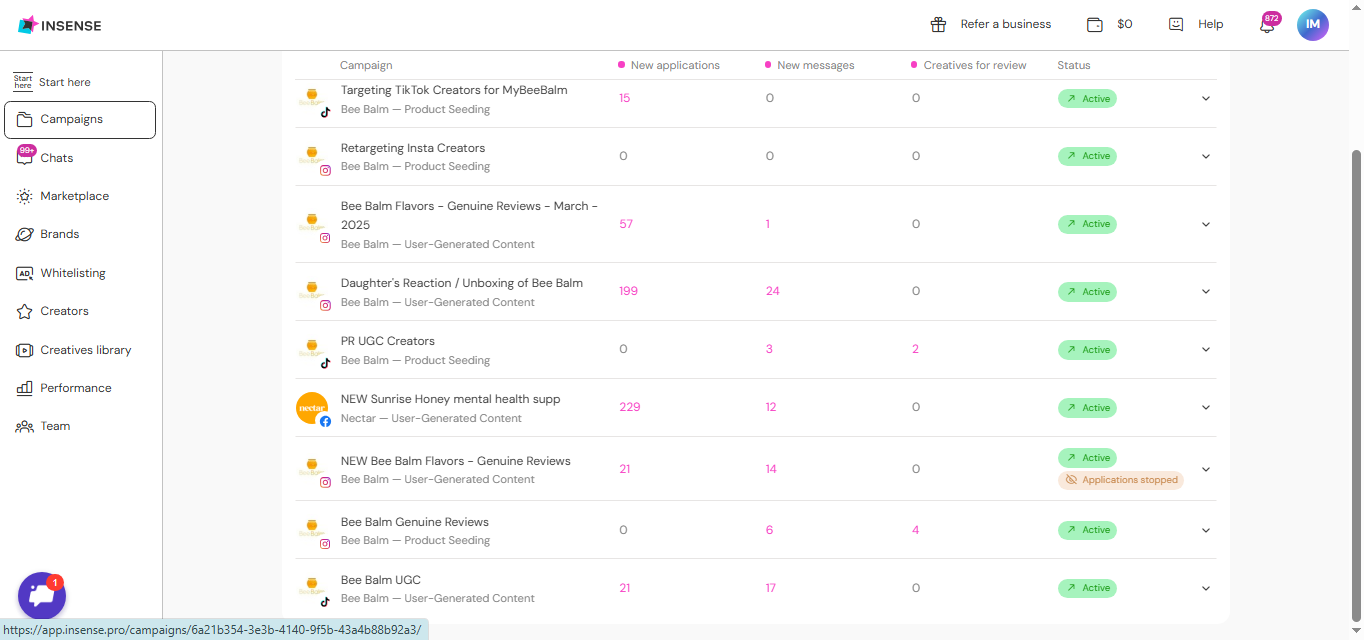Open the IM profile avatar

coord(1313,25)
